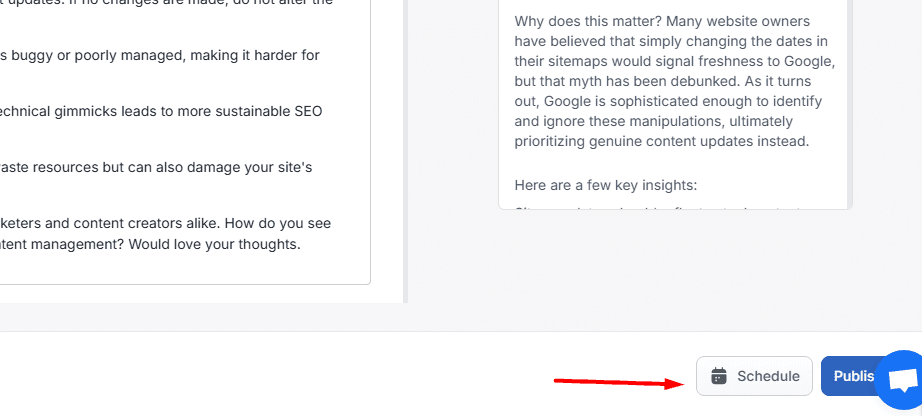Viewport: 922px width, 416px height.
Task: Click the blue Publish button
Action: click(849, 376)
